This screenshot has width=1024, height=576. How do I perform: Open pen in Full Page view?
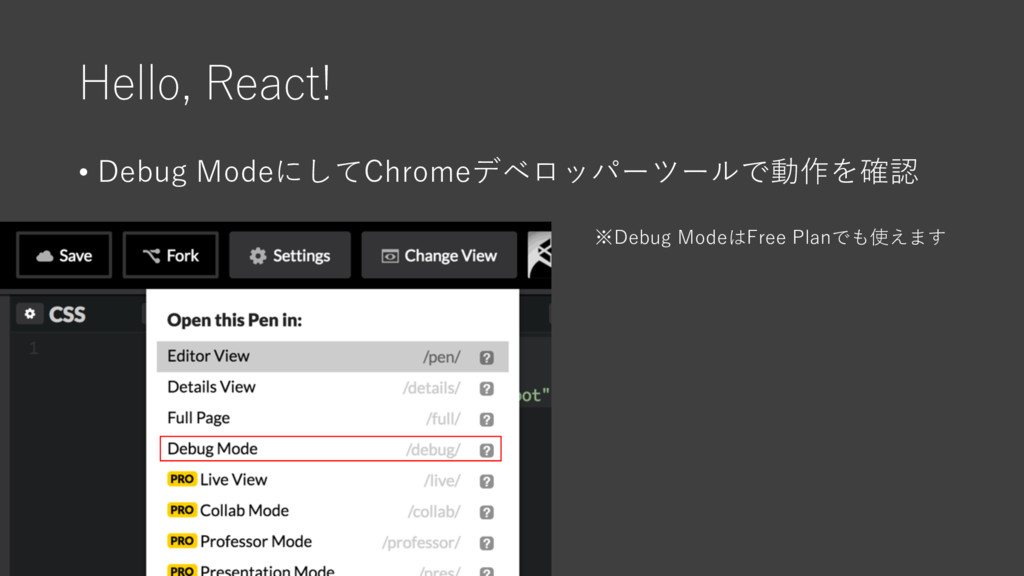pos(332,418)
